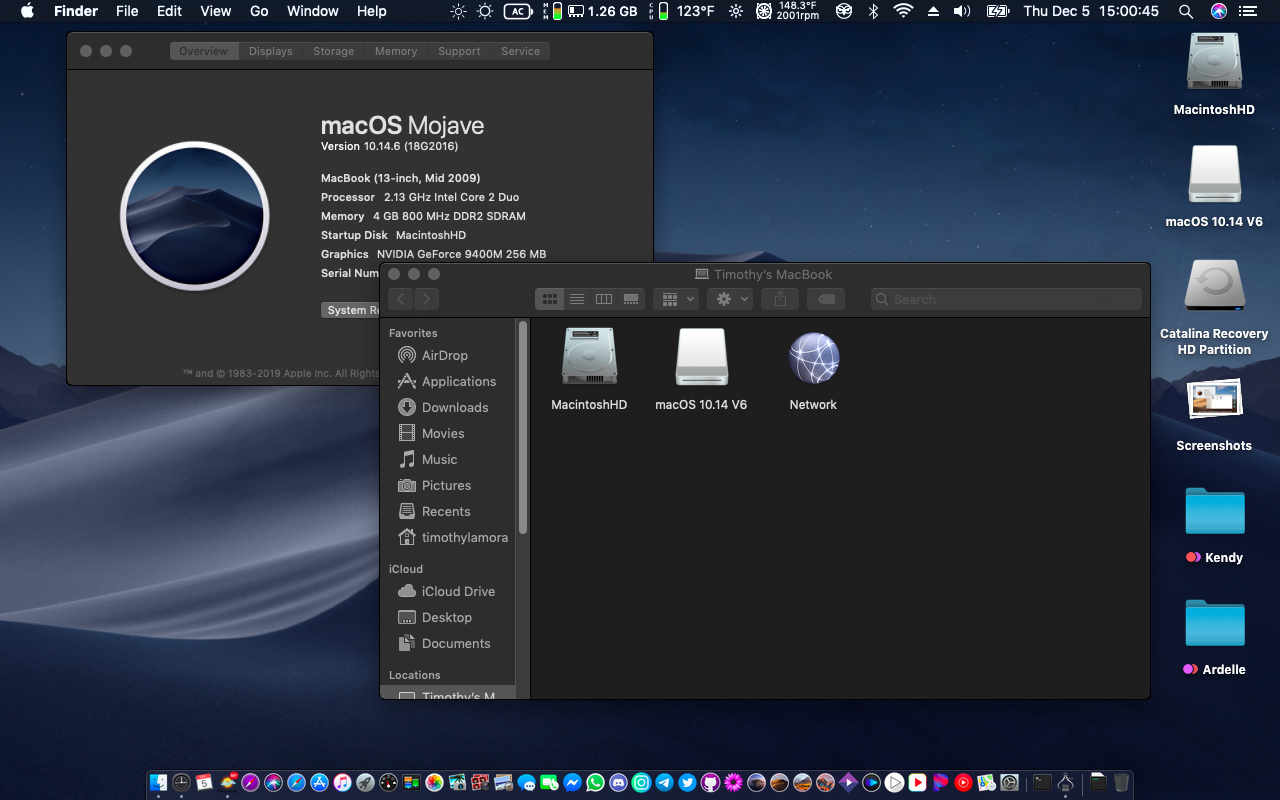Screen dimensions: 1280x800
Task: Open Network globe icon in Finder window
Action: point(813,357)
